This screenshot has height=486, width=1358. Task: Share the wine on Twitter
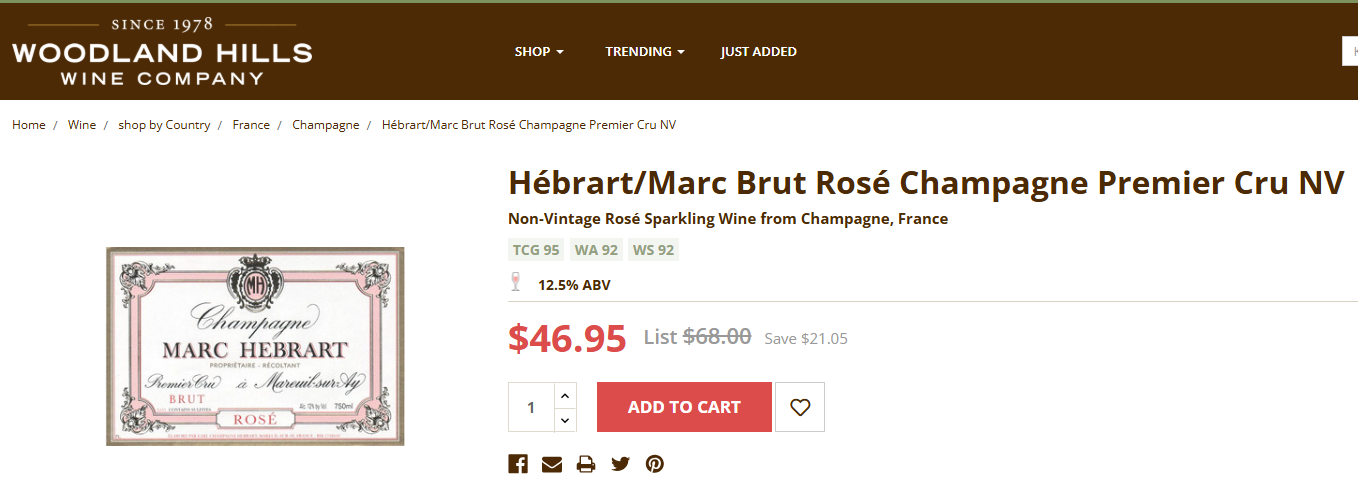(620, 464)
